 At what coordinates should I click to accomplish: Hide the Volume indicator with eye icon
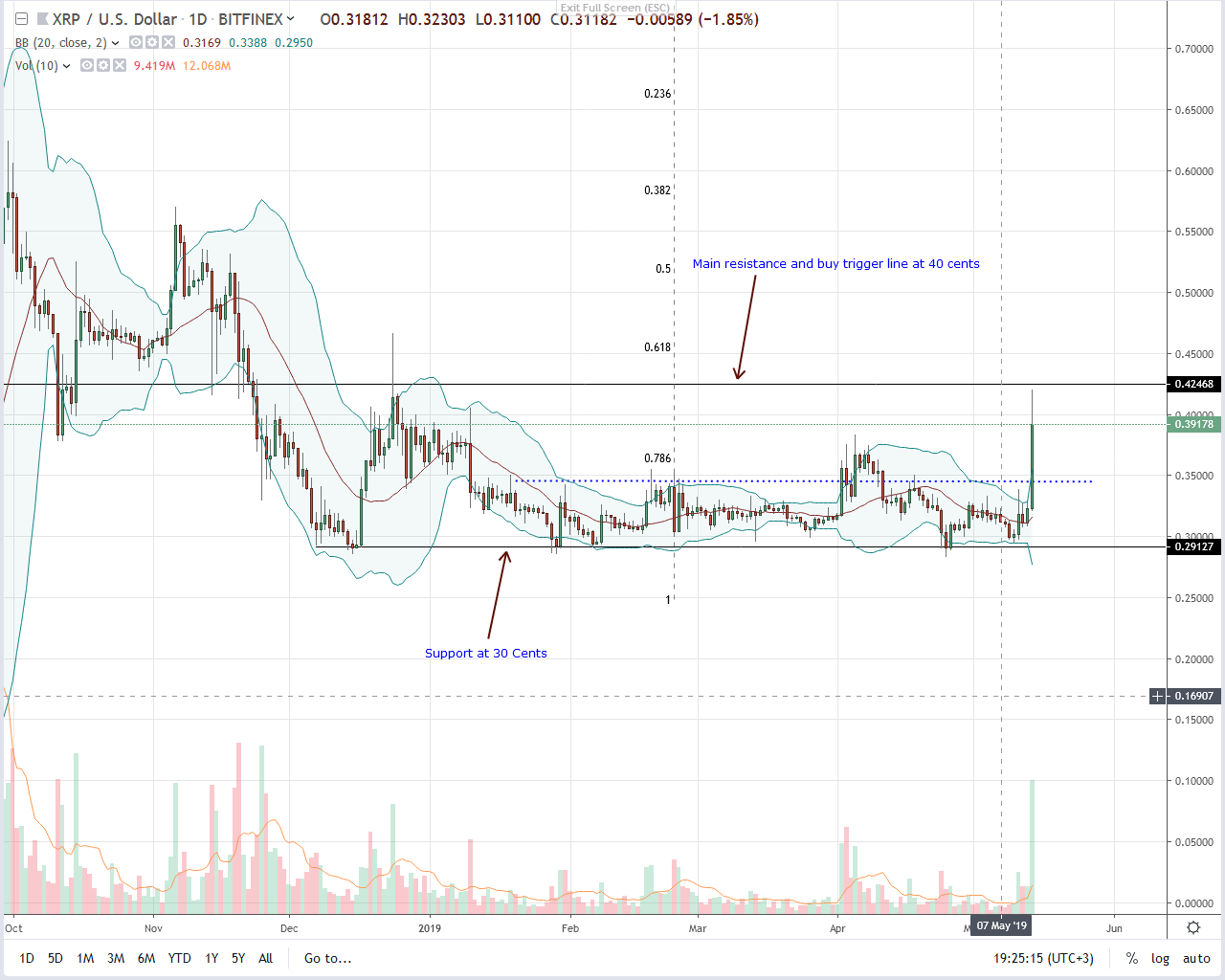coord(87,66)
